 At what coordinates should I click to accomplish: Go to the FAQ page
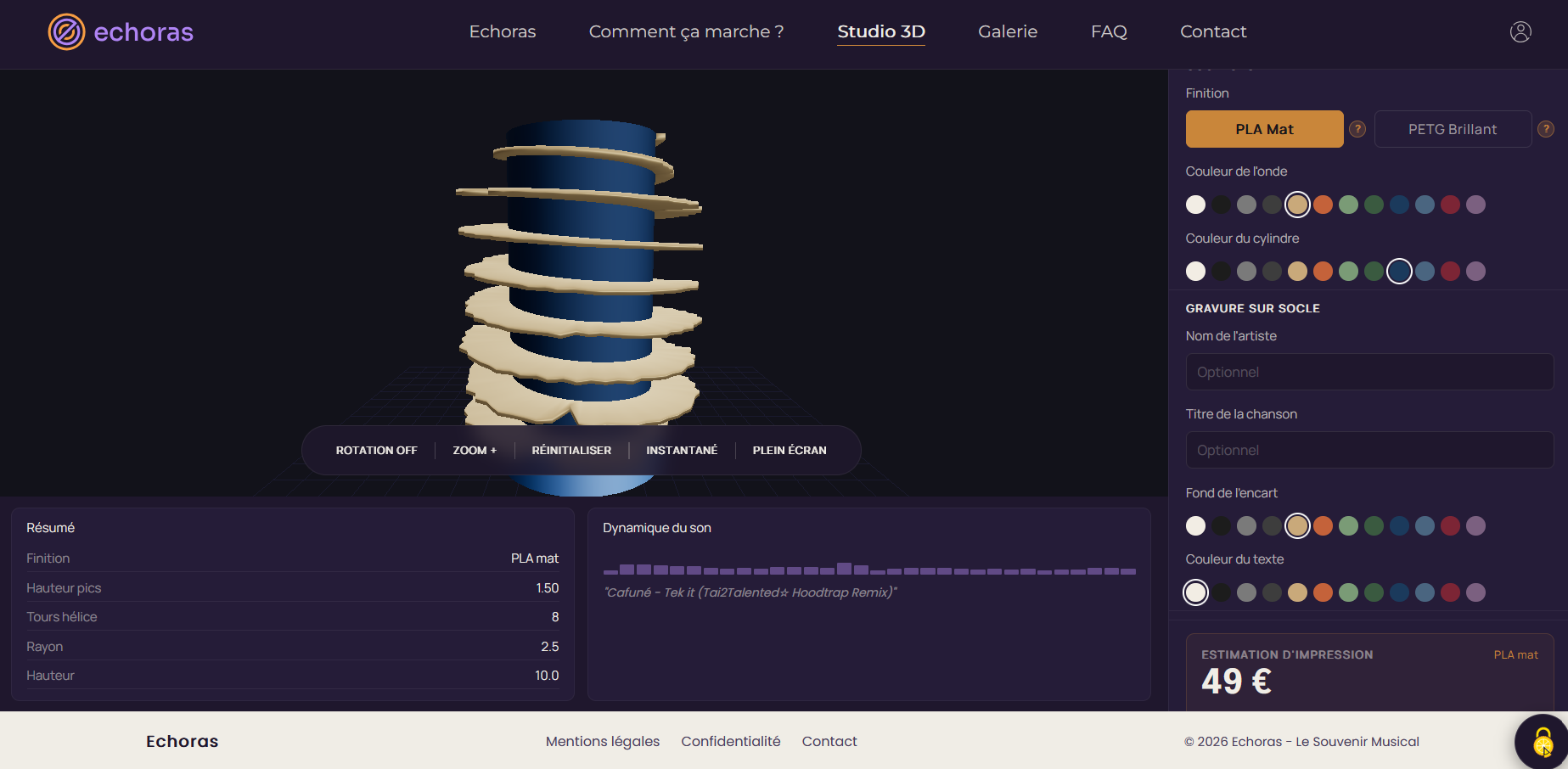[1109, 31]
